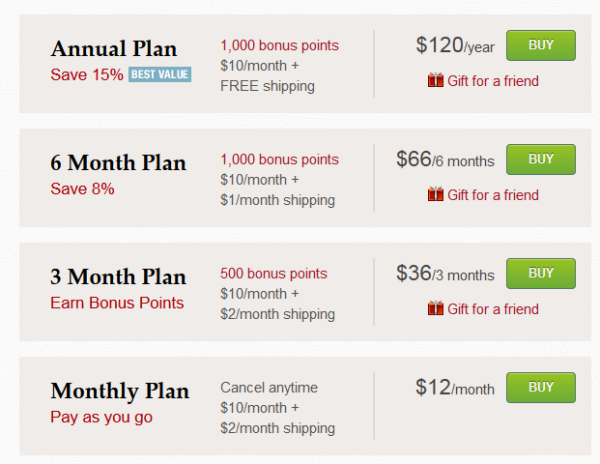Click the Save 15% text
This screenshot has height=464, width=600.
(x=87, y=75)
